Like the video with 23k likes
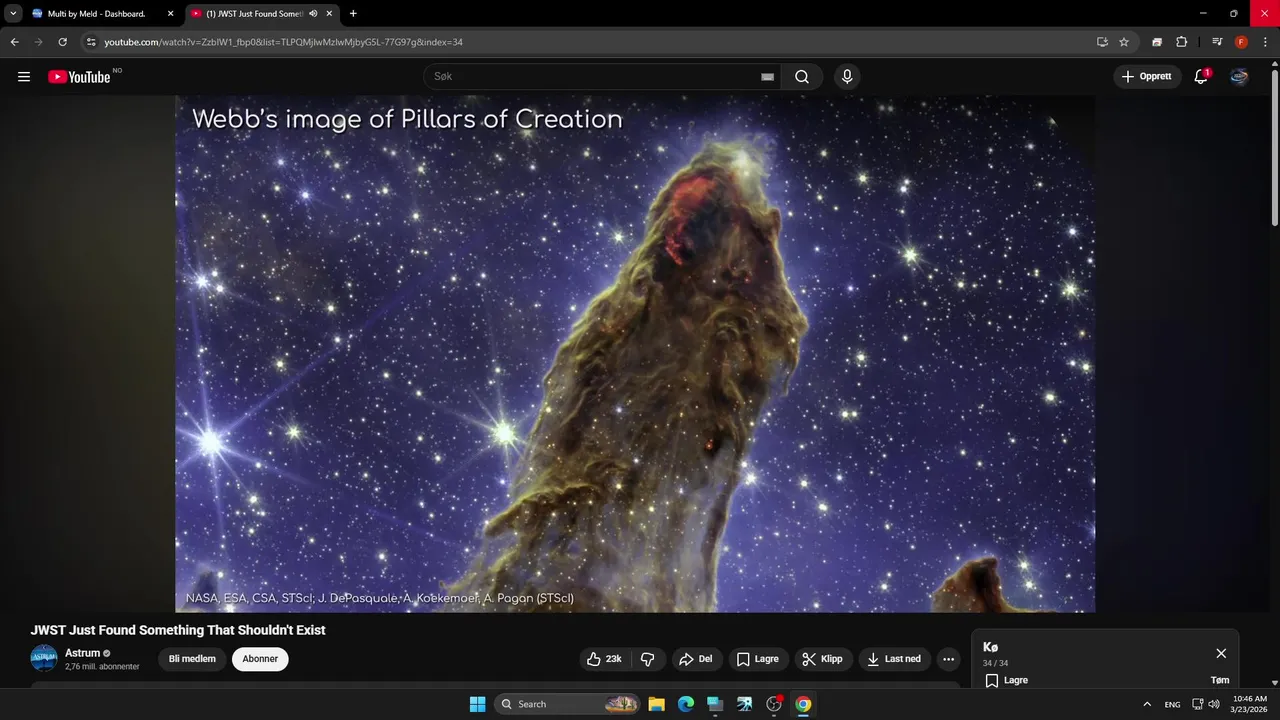The height and width of the screenshot is (720, 1280). pyautogui.click(x=605, y=659)
